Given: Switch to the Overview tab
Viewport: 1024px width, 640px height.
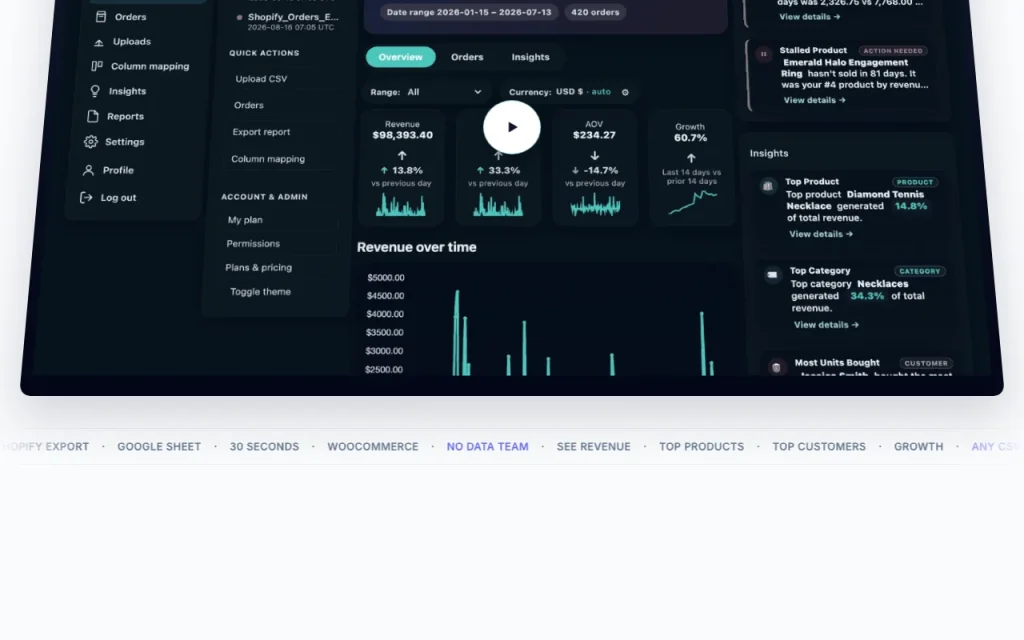Looking at the screenshot, I should pyautogui.click(x=400, y=57).
